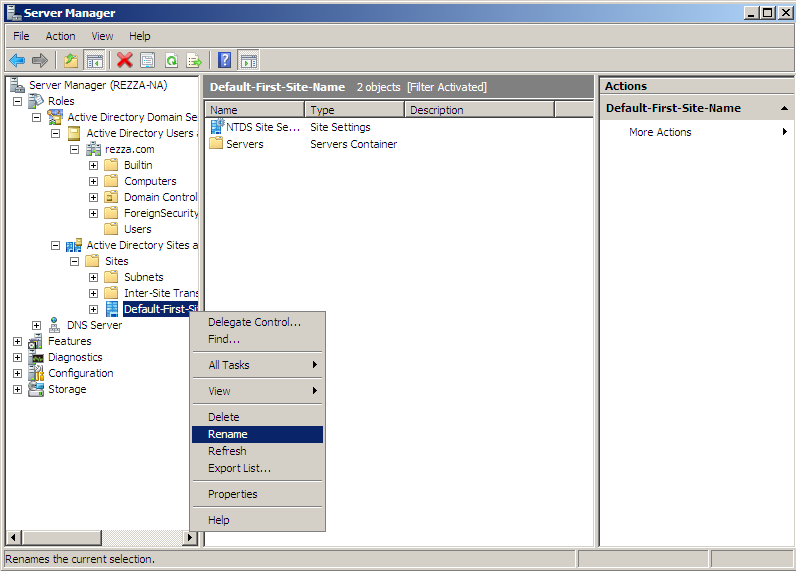Click the blue Help toolbar icon
Screen dimensions: 796x571
(224, 61)
